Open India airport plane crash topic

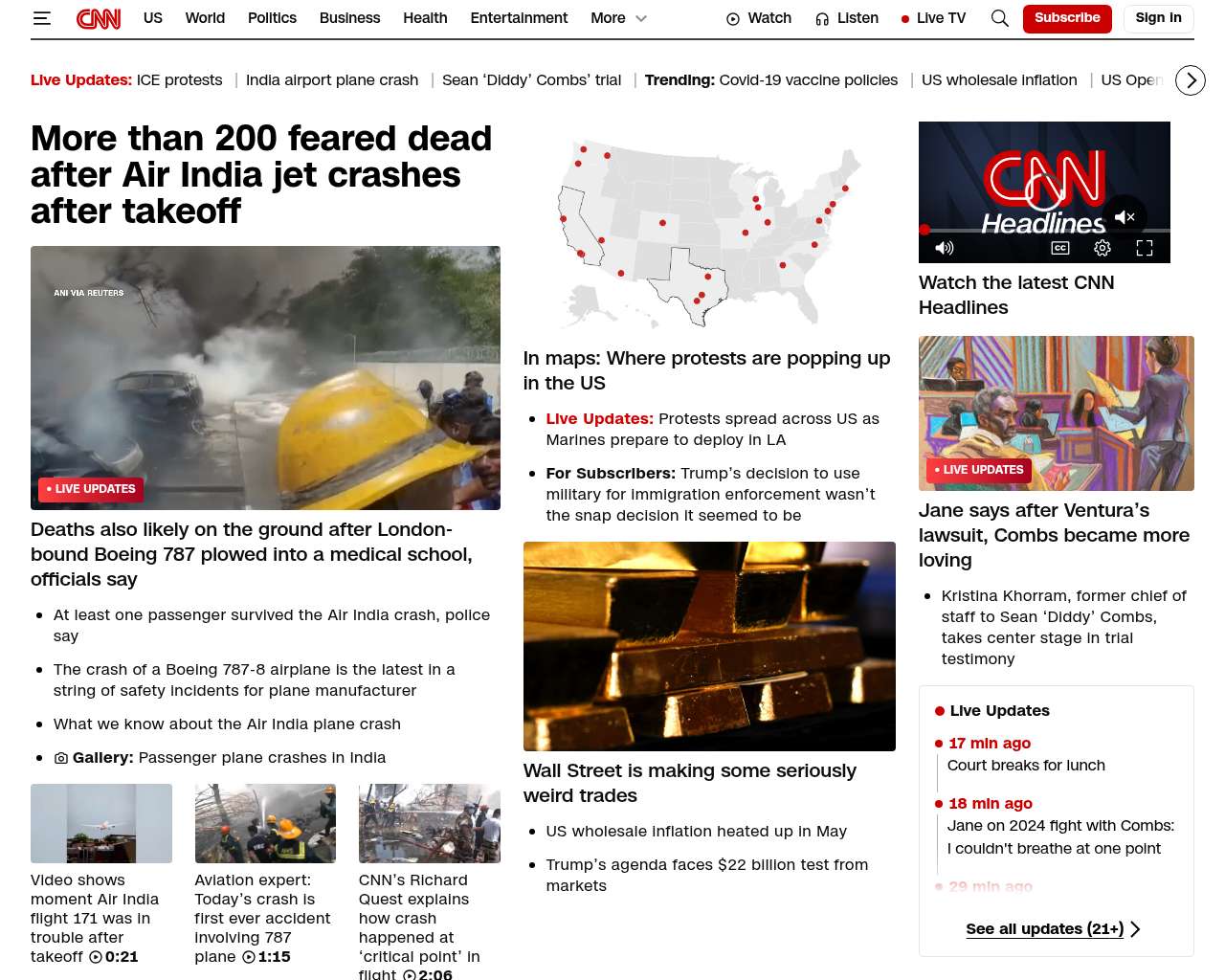tap(332, 80)
